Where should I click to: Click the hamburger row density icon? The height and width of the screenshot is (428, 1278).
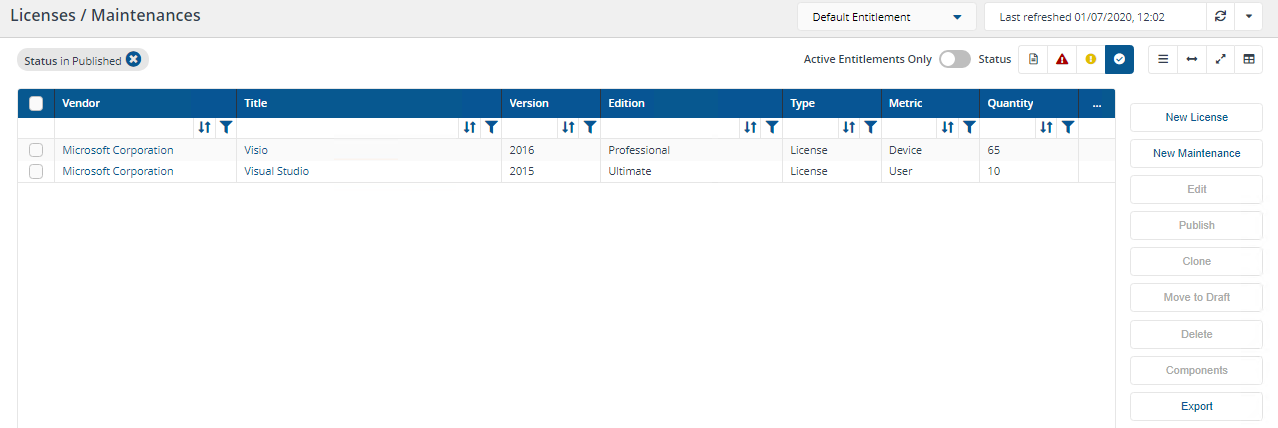1163,59
